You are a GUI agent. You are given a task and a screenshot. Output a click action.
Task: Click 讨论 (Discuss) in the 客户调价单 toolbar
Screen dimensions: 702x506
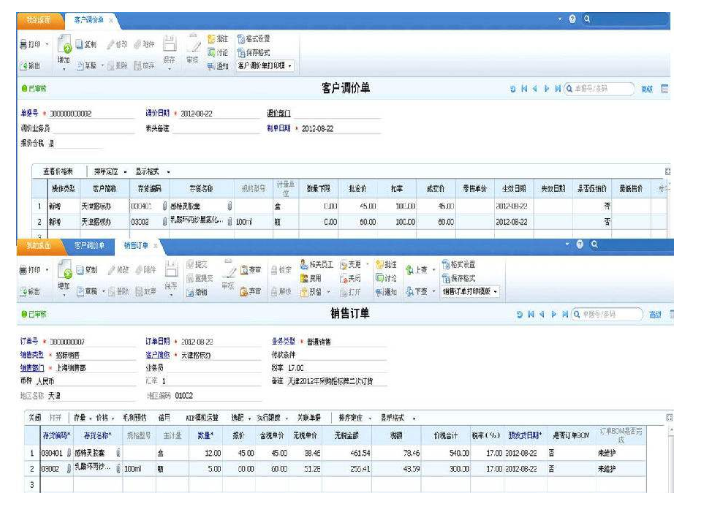tap(218, 52)
